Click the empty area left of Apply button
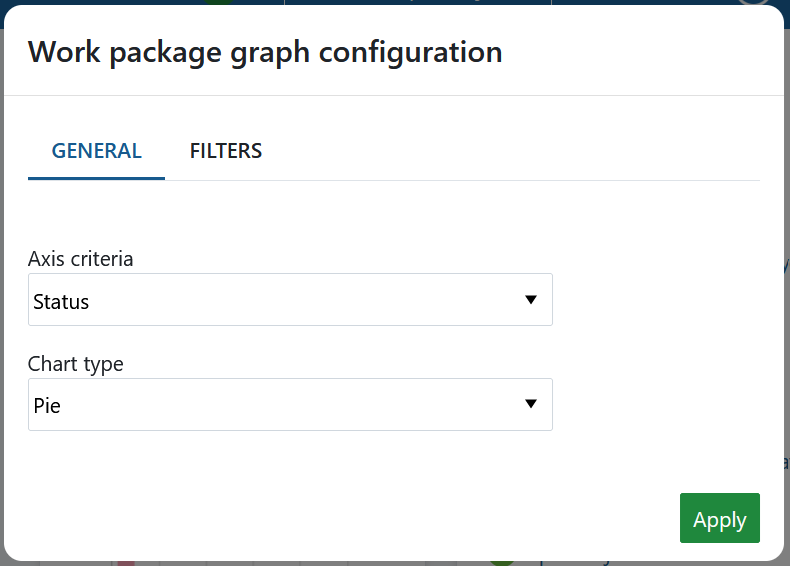790x566 pixels. tap(400, 518)
